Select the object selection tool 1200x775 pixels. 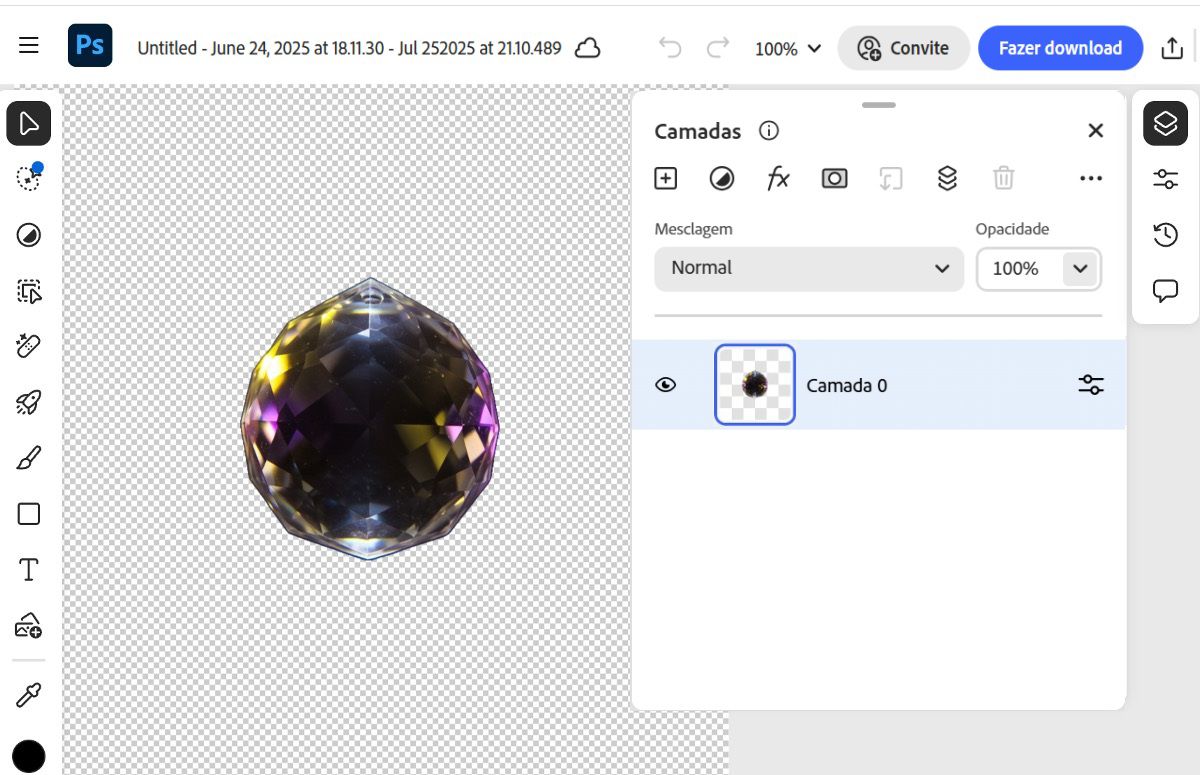coord(29,291)
